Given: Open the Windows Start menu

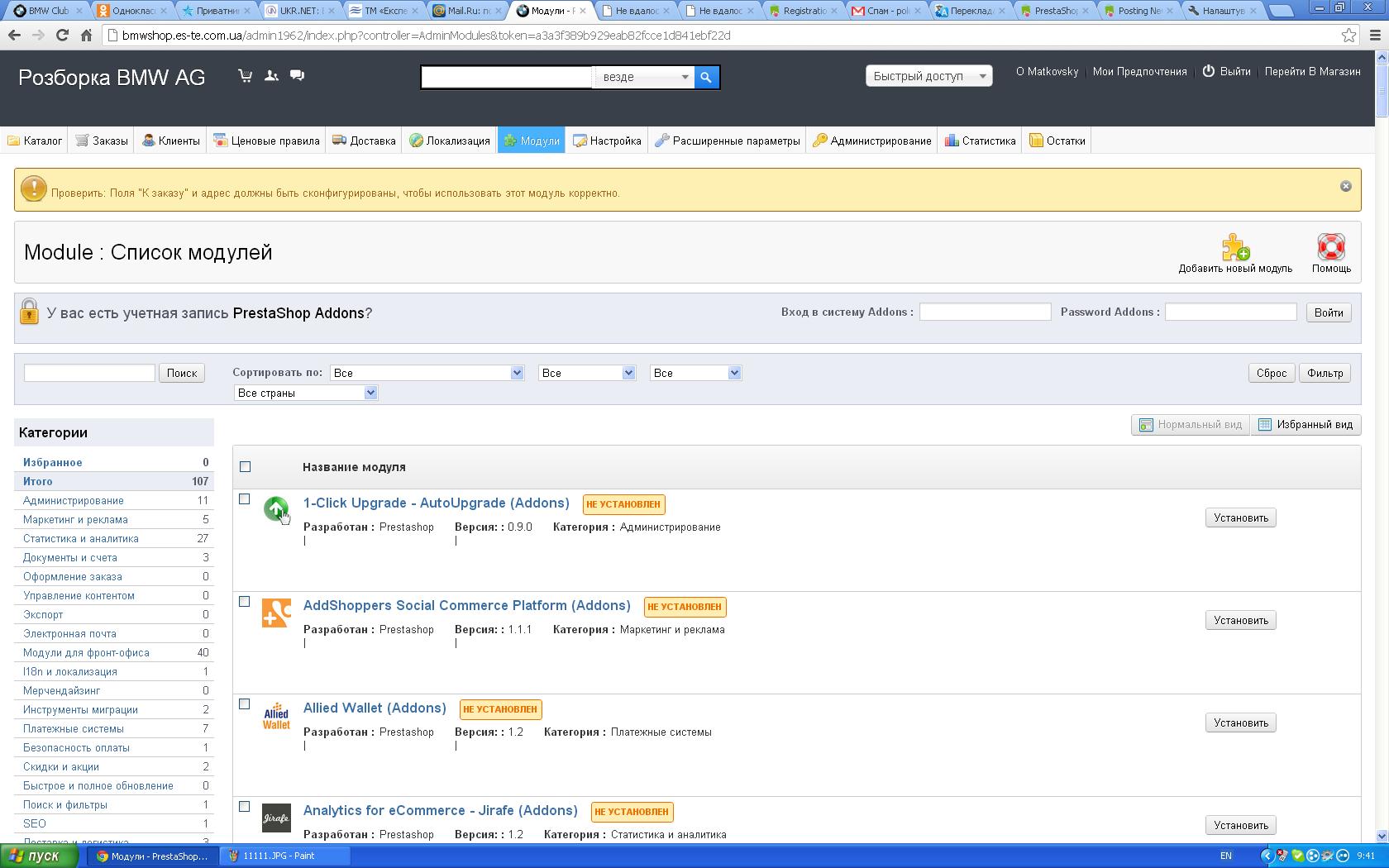Looking at the screenshot, I should click(40, 856).
